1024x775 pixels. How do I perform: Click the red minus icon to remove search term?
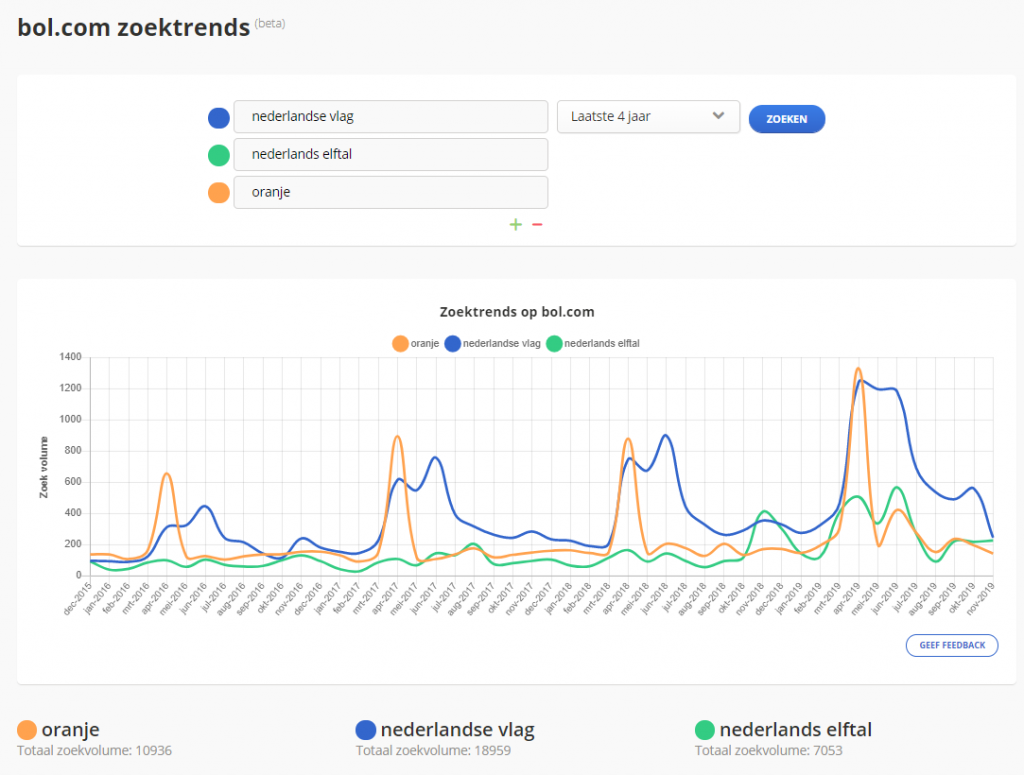point(537,225)
